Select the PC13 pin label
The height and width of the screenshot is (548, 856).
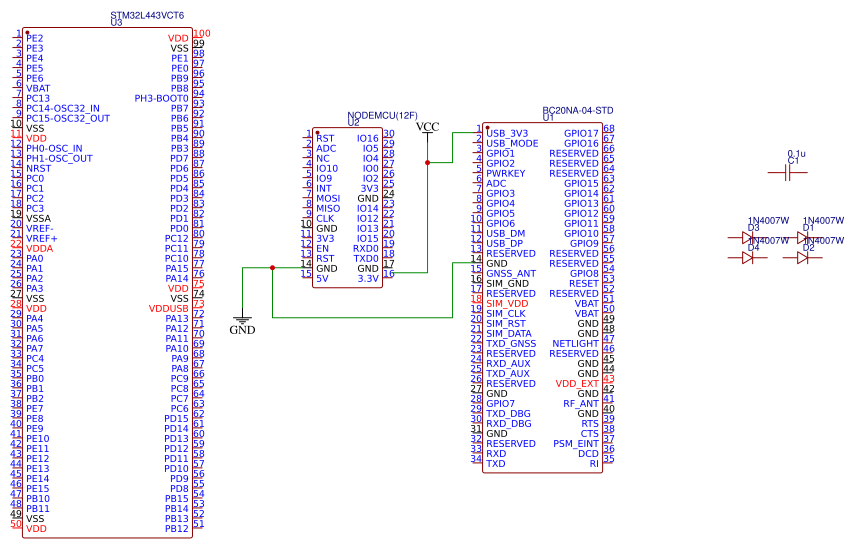38,98
